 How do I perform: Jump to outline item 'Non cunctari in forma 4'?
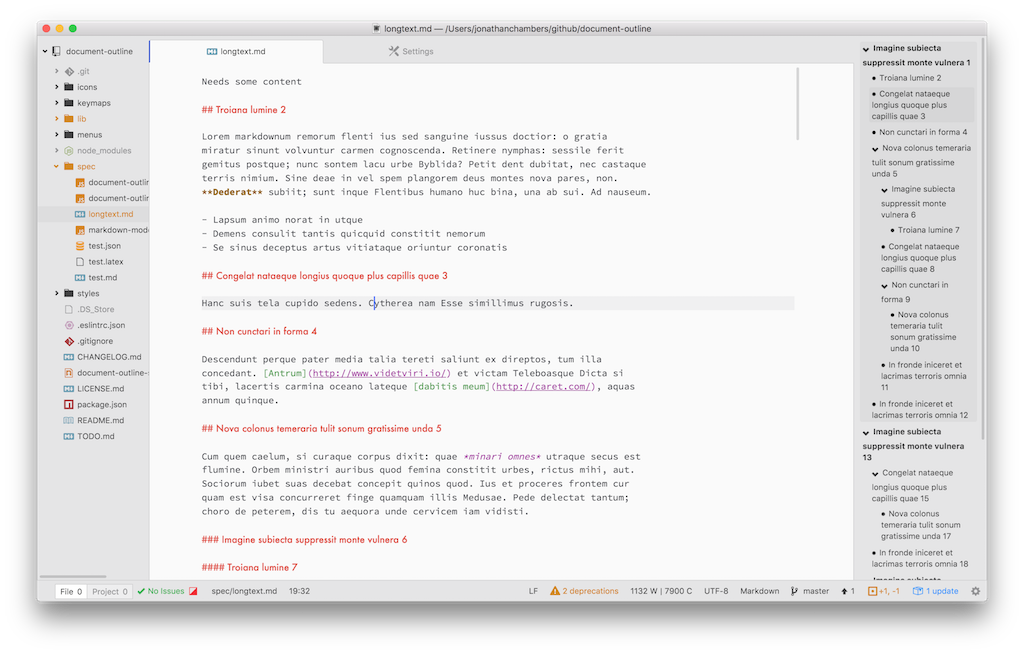tap(923, 132)
